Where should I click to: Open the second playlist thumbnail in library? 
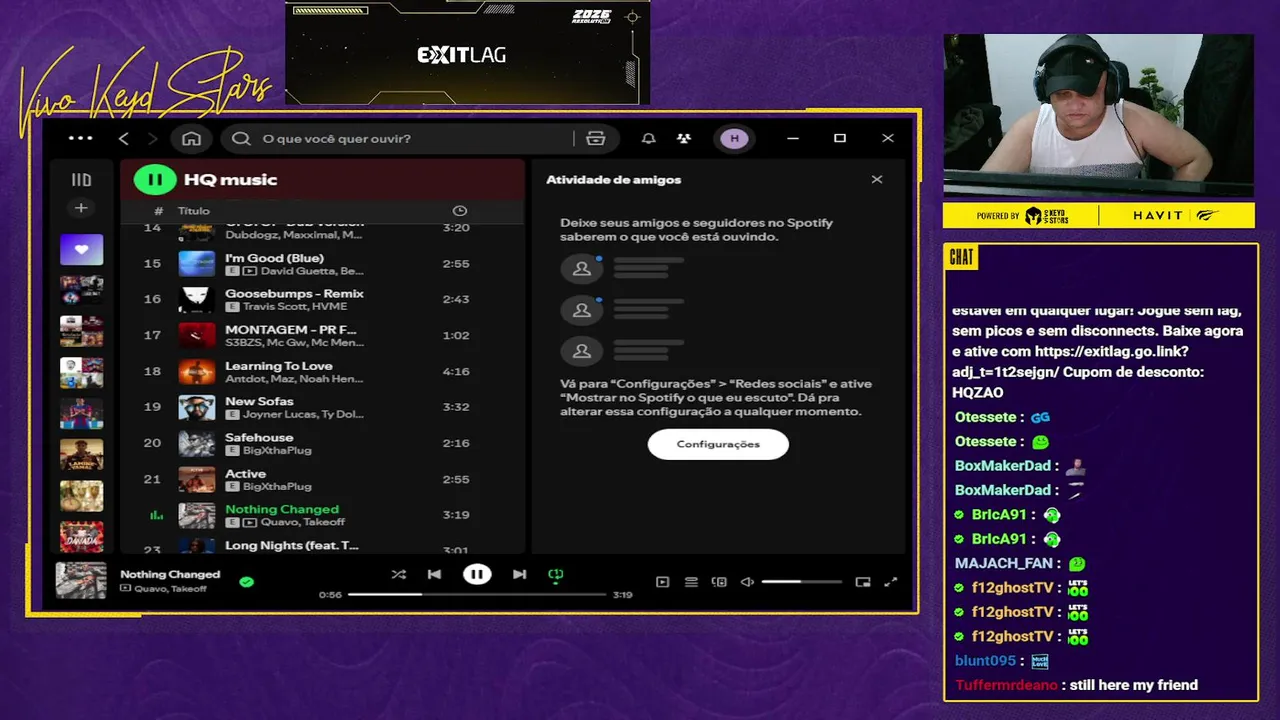click(81, 290)
